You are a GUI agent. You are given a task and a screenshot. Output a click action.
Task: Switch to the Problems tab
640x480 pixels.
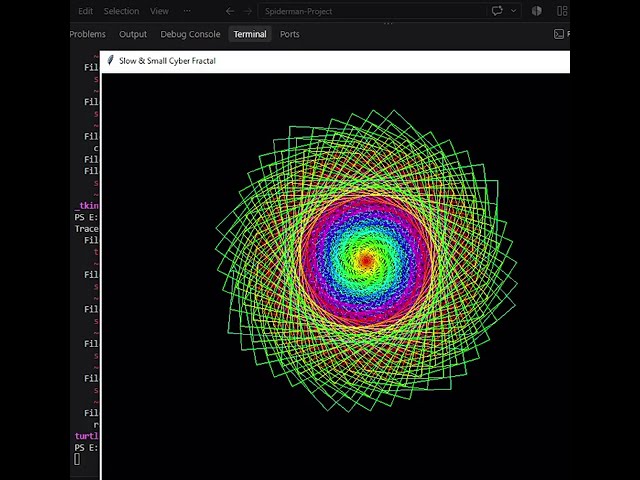pyautogui.click(x=87, y=34)
